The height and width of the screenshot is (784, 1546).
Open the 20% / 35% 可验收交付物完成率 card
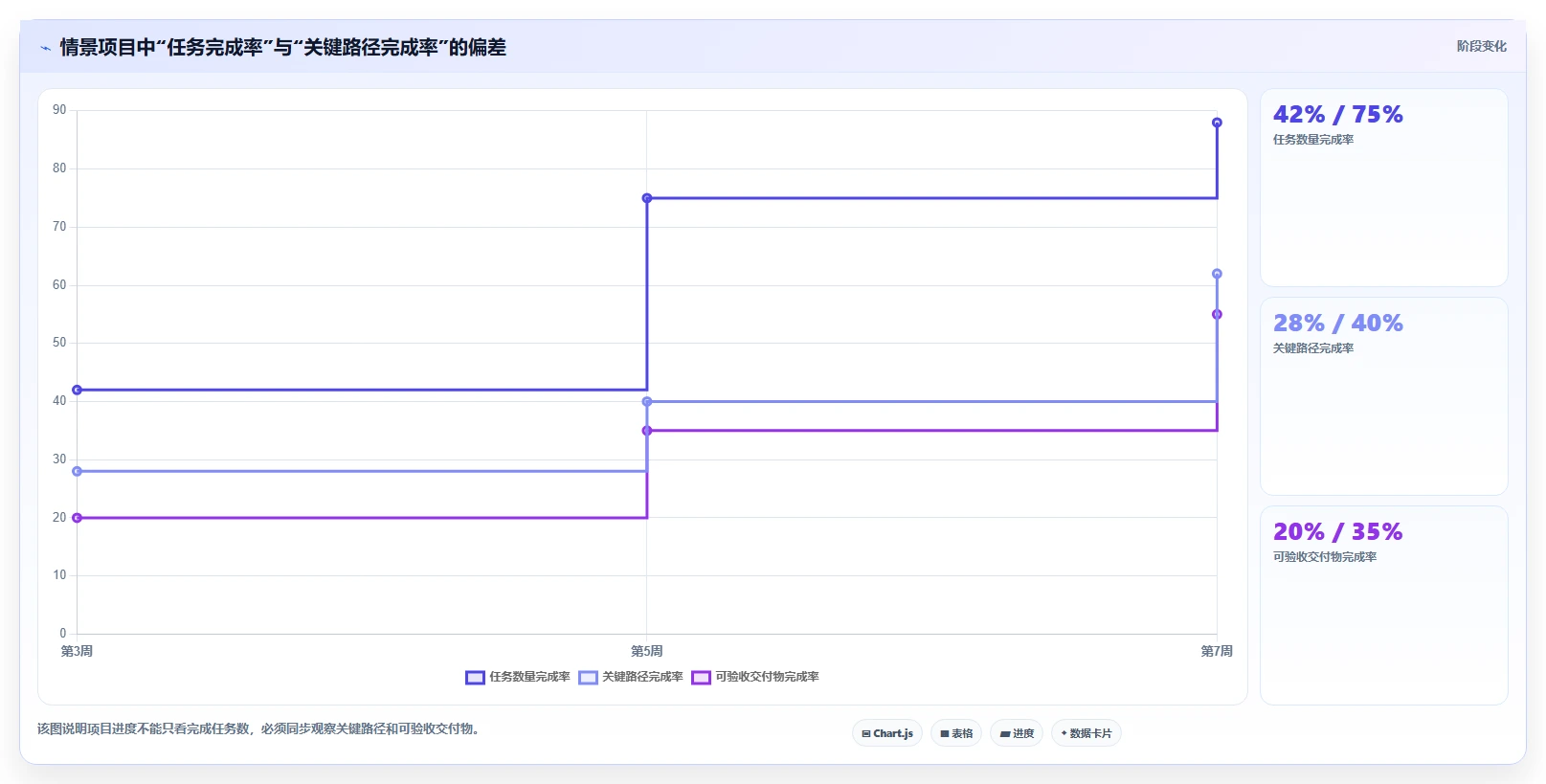1383,605
